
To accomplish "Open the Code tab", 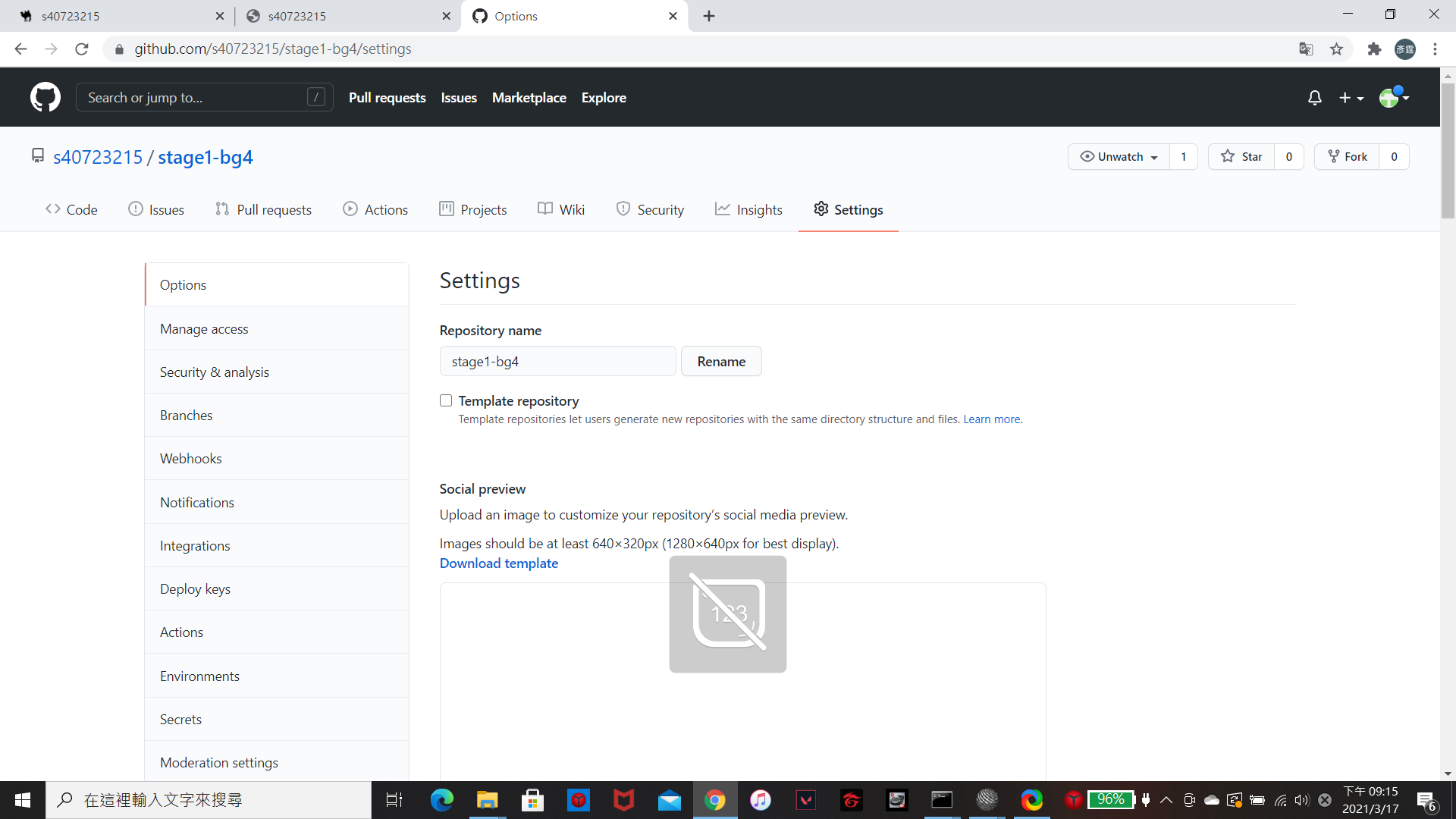I will click(71, 209).
